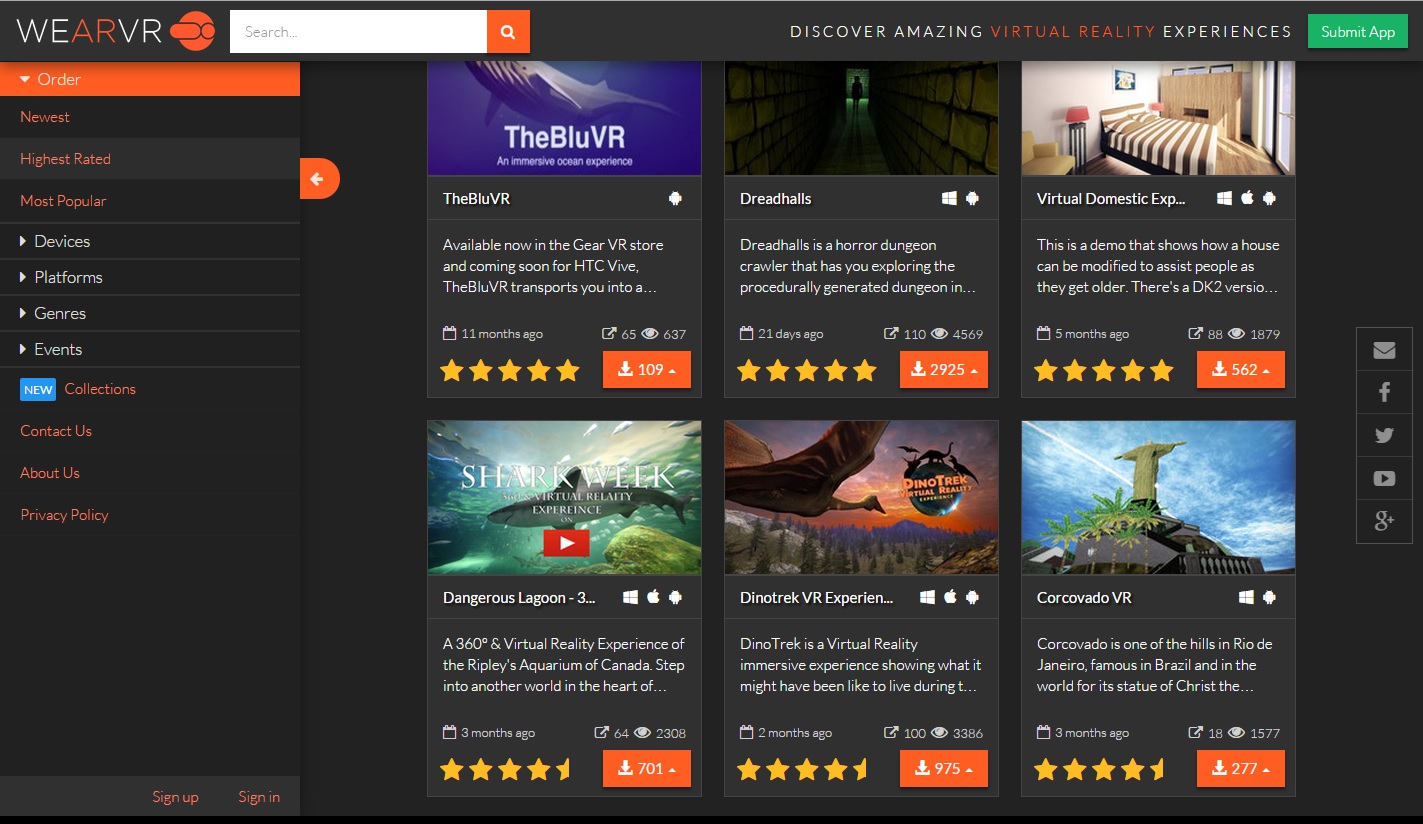Focus the Search input field

tap(358, 32)
